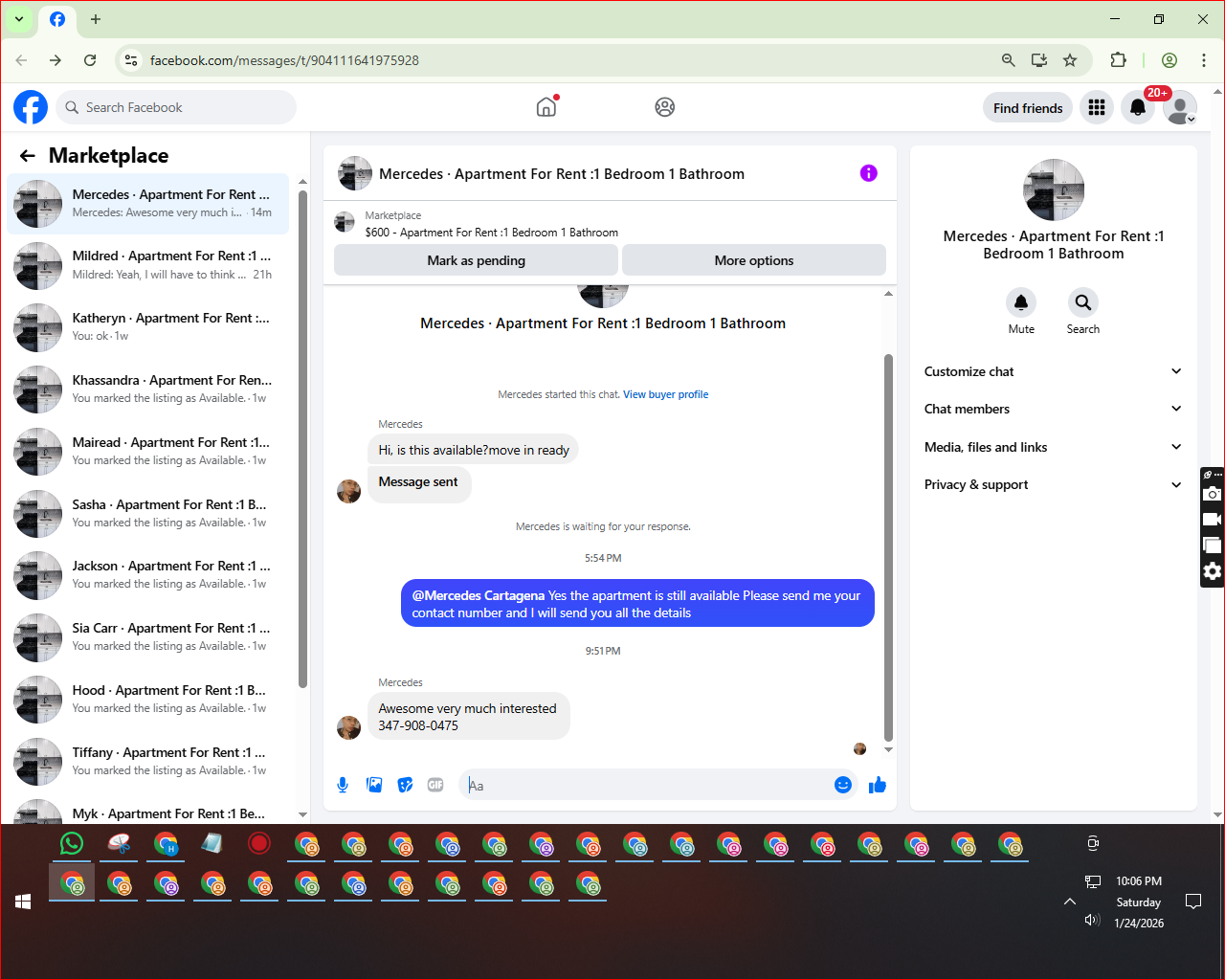Open the Facebook menu grid icon

coord(1097,107)
